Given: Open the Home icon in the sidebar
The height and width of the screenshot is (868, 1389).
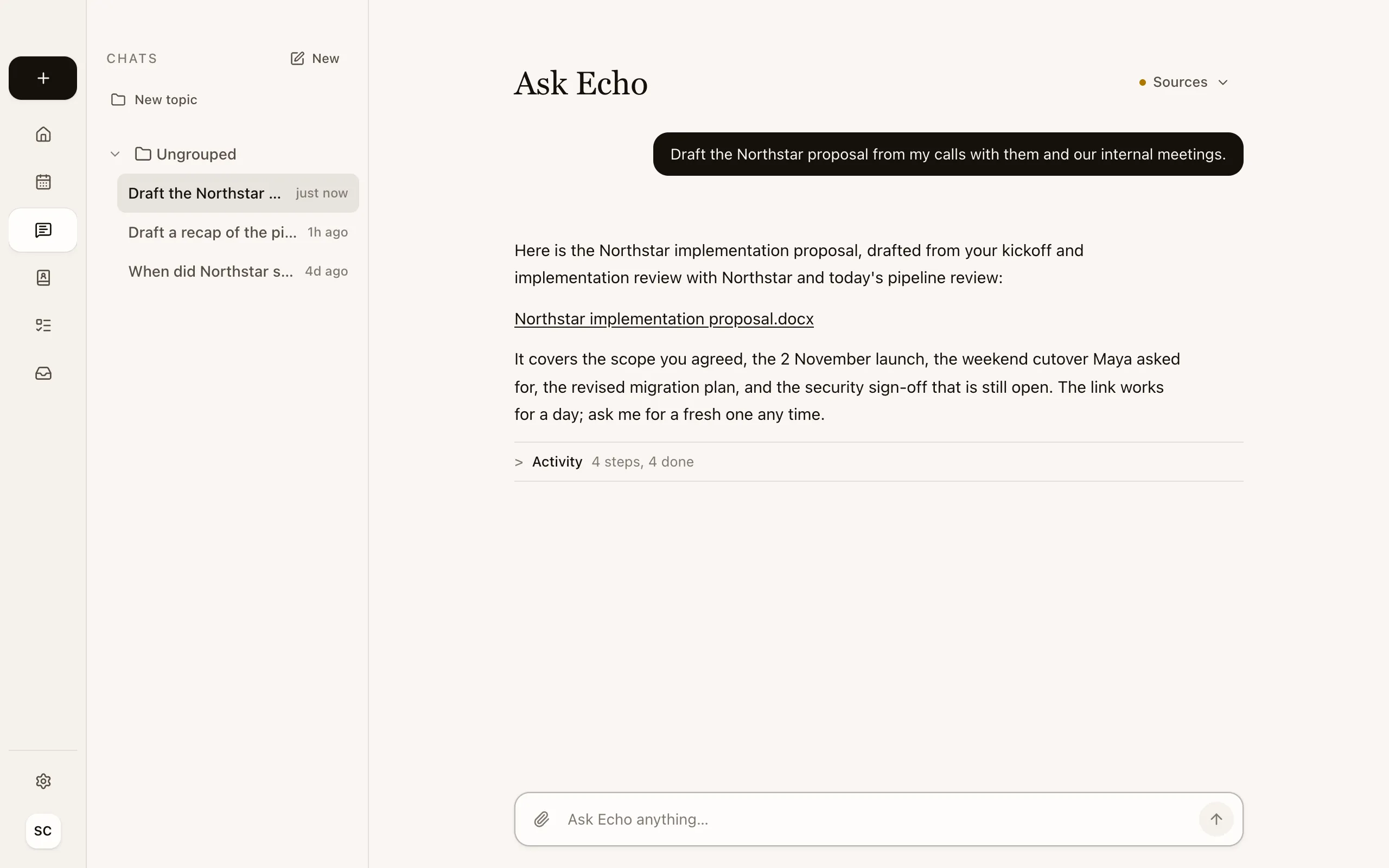Looking at the screenshot, I should click(43, 135).
